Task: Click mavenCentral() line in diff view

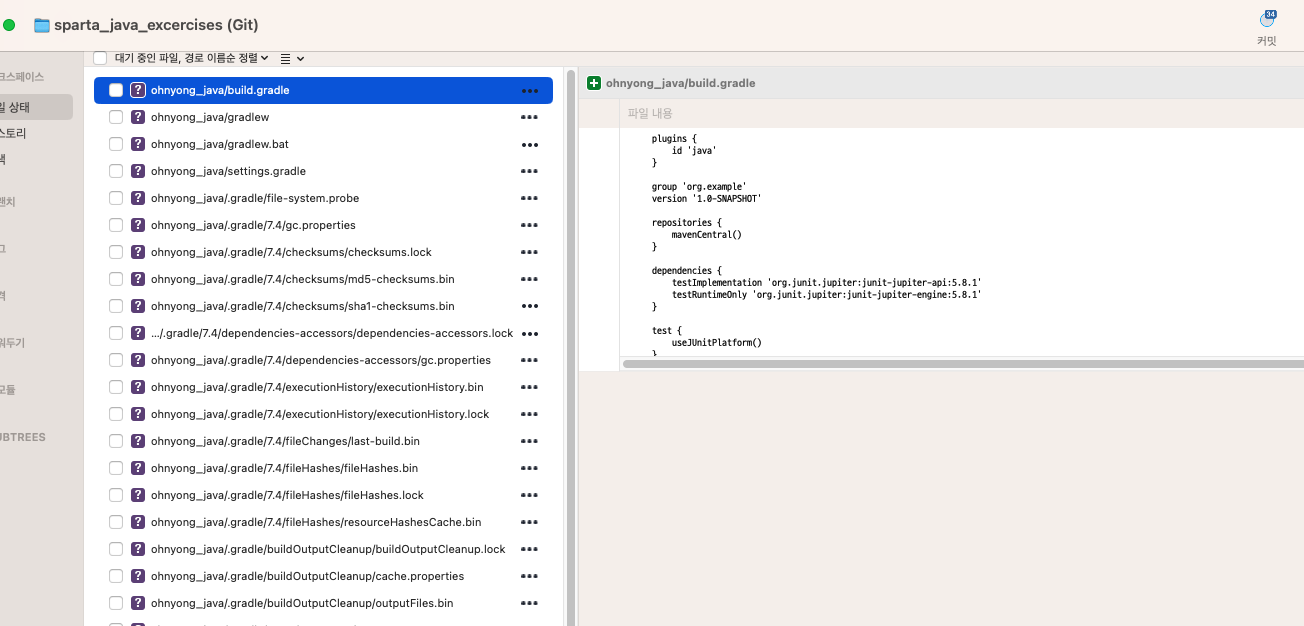Action: point(707,235)
